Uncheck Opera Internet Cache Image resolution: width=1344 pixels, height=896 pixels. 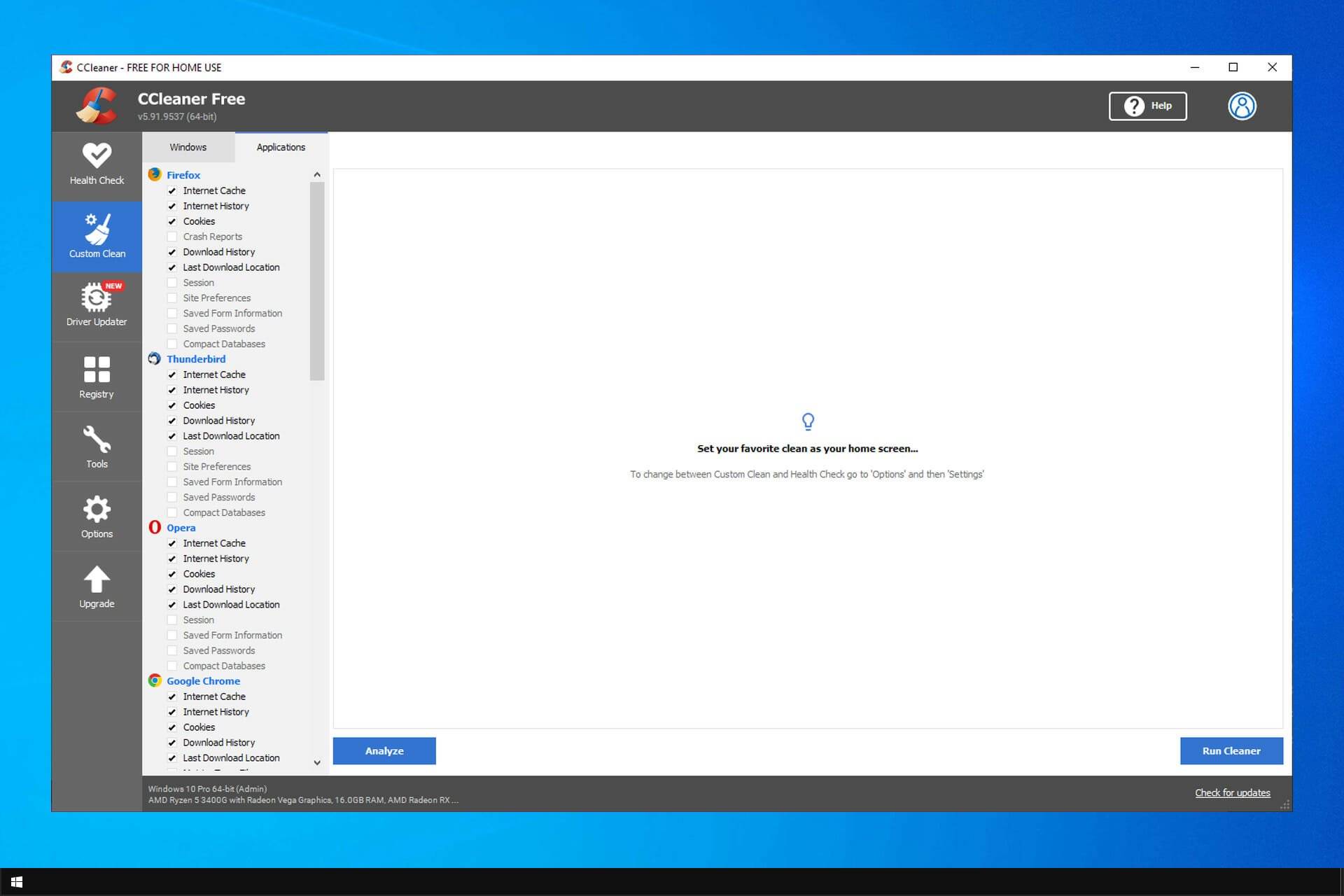172,543
